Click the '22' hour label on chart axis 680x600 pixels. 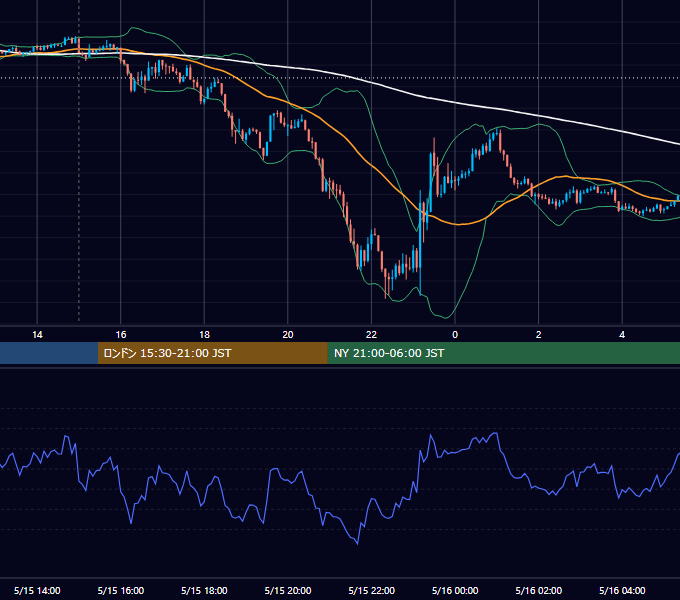tap(371, 335)
